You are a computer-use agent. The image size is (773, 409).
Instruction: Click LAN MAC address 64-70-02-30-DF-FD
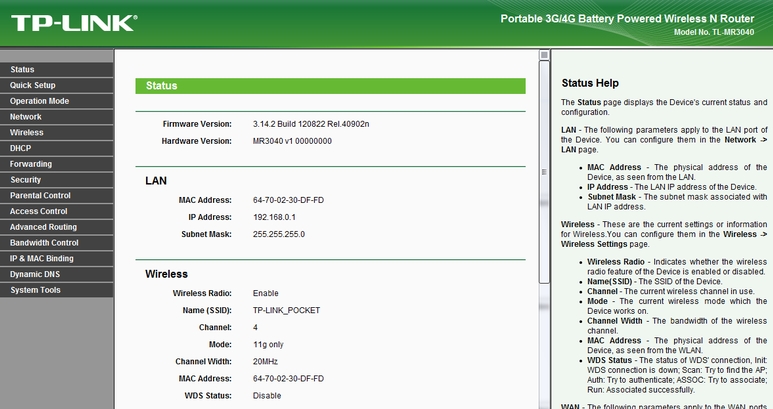pyautogui.click(x=288, y=200)
